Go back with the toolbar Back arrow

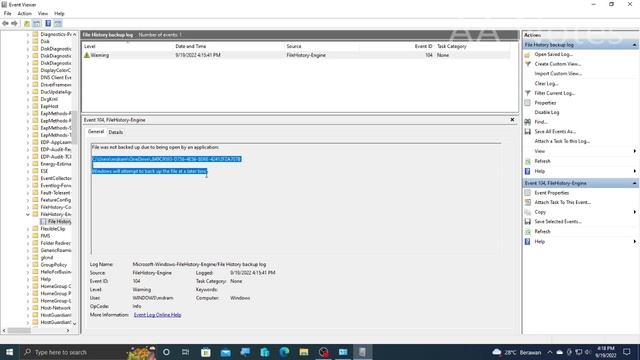(x=5, y=24)
